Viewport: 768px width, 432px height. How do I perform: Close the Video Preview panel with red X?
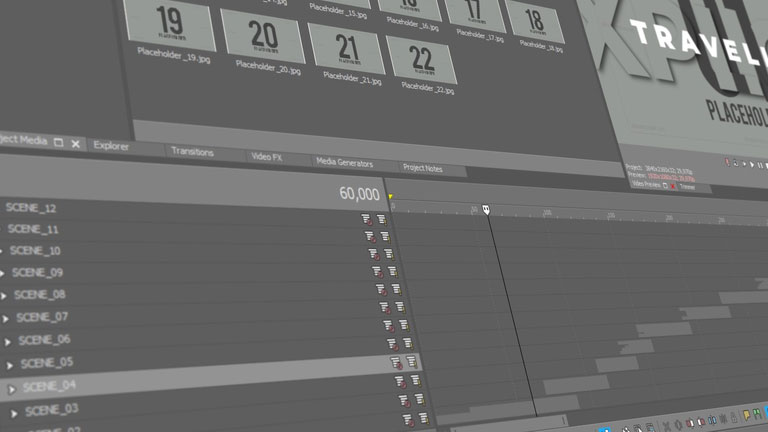click(672, 186)
